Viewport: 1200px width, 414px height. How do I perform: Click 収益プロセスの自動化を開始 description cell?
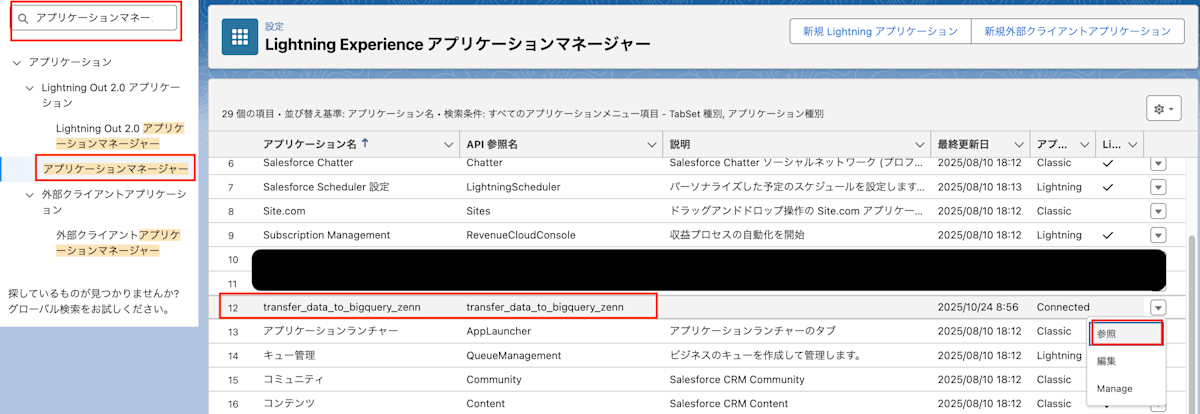pyautogui.click(x=735, y=235)
